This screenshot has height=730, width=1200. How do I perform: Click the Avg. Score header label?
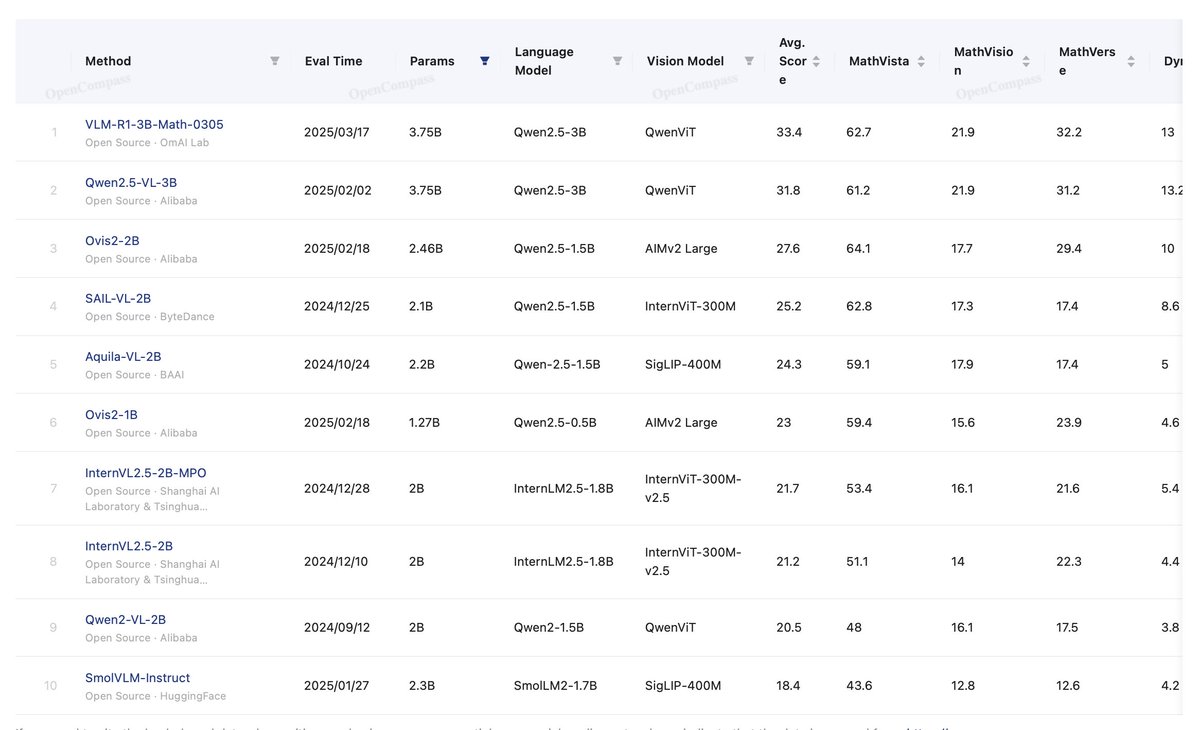tap(792, 61)
